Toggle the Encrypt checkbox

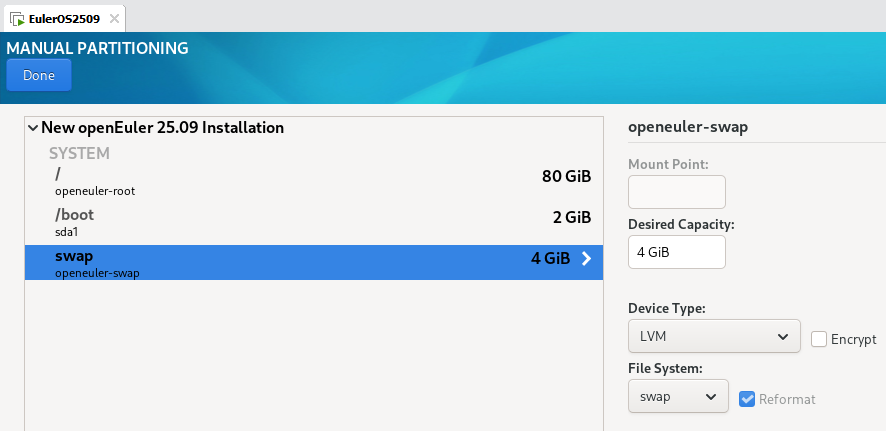[x=819, y=339]
